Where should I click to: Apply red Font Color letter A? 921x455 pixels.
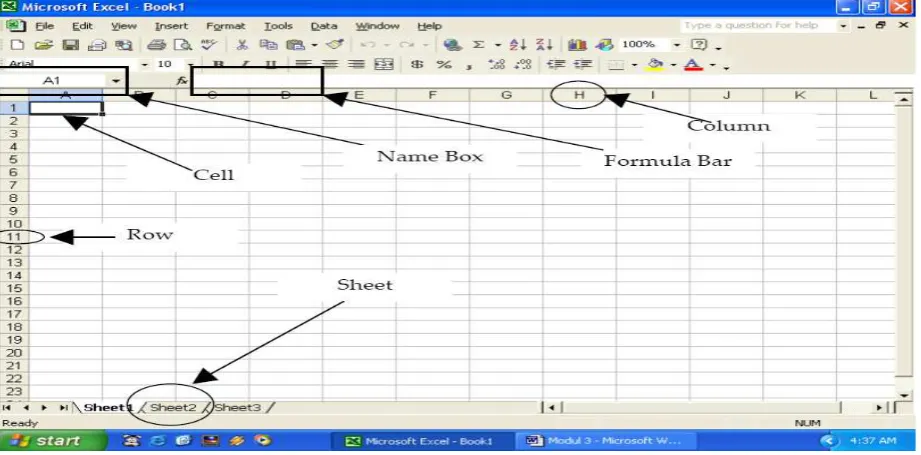(x=694, y=64)
